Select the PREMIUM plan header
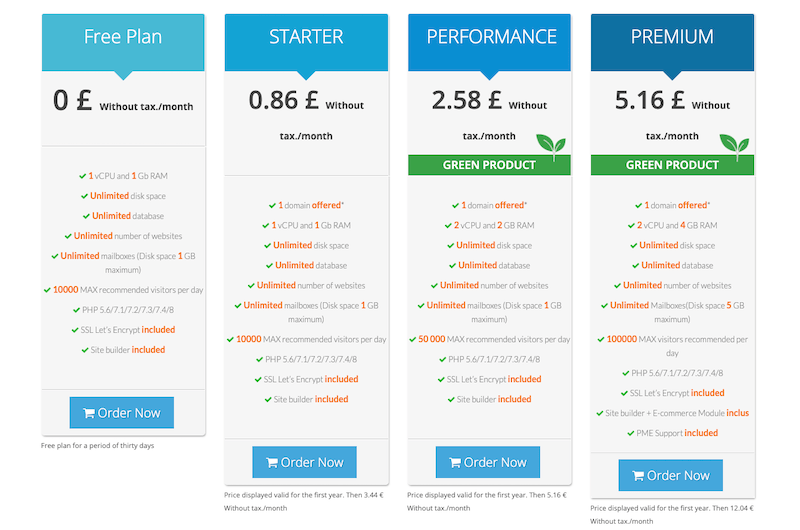This screenshot has width=800, height=530. pyautogui.click(x=672, y=42)
